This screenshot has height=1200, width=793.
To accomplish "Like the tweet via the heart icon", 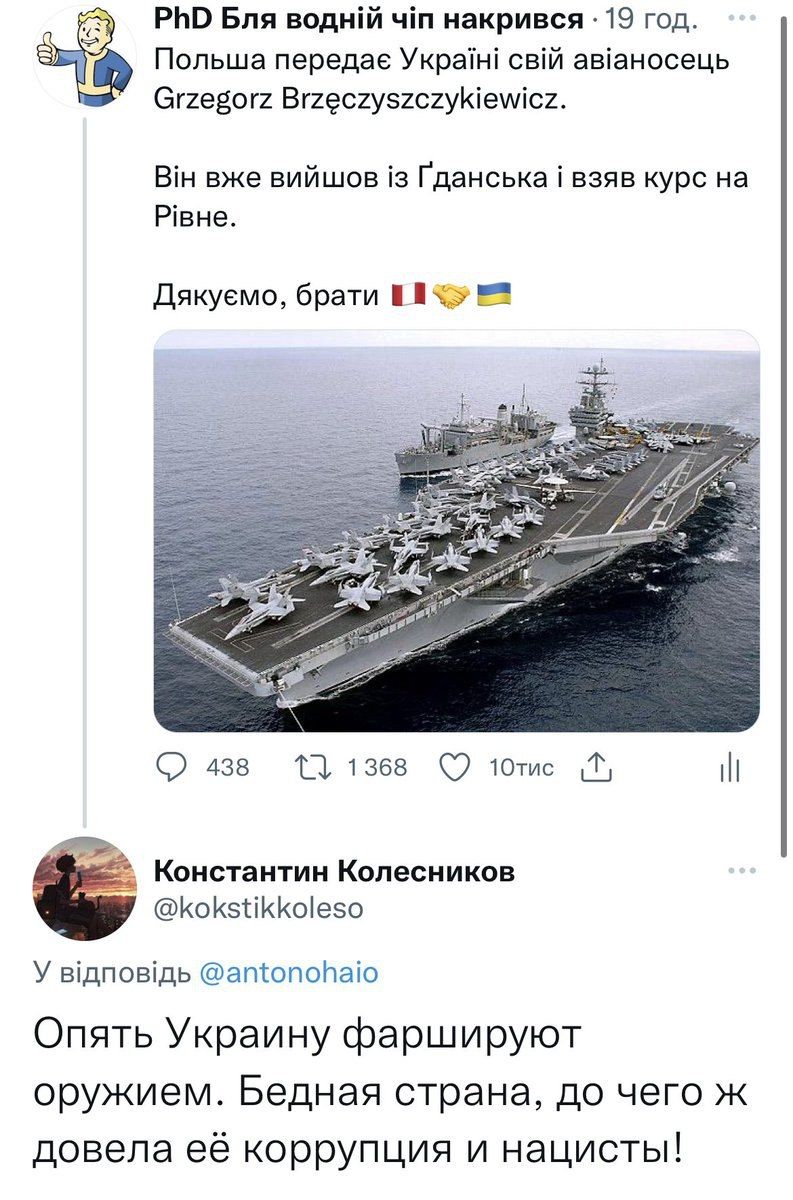I will tap(457, 764).
